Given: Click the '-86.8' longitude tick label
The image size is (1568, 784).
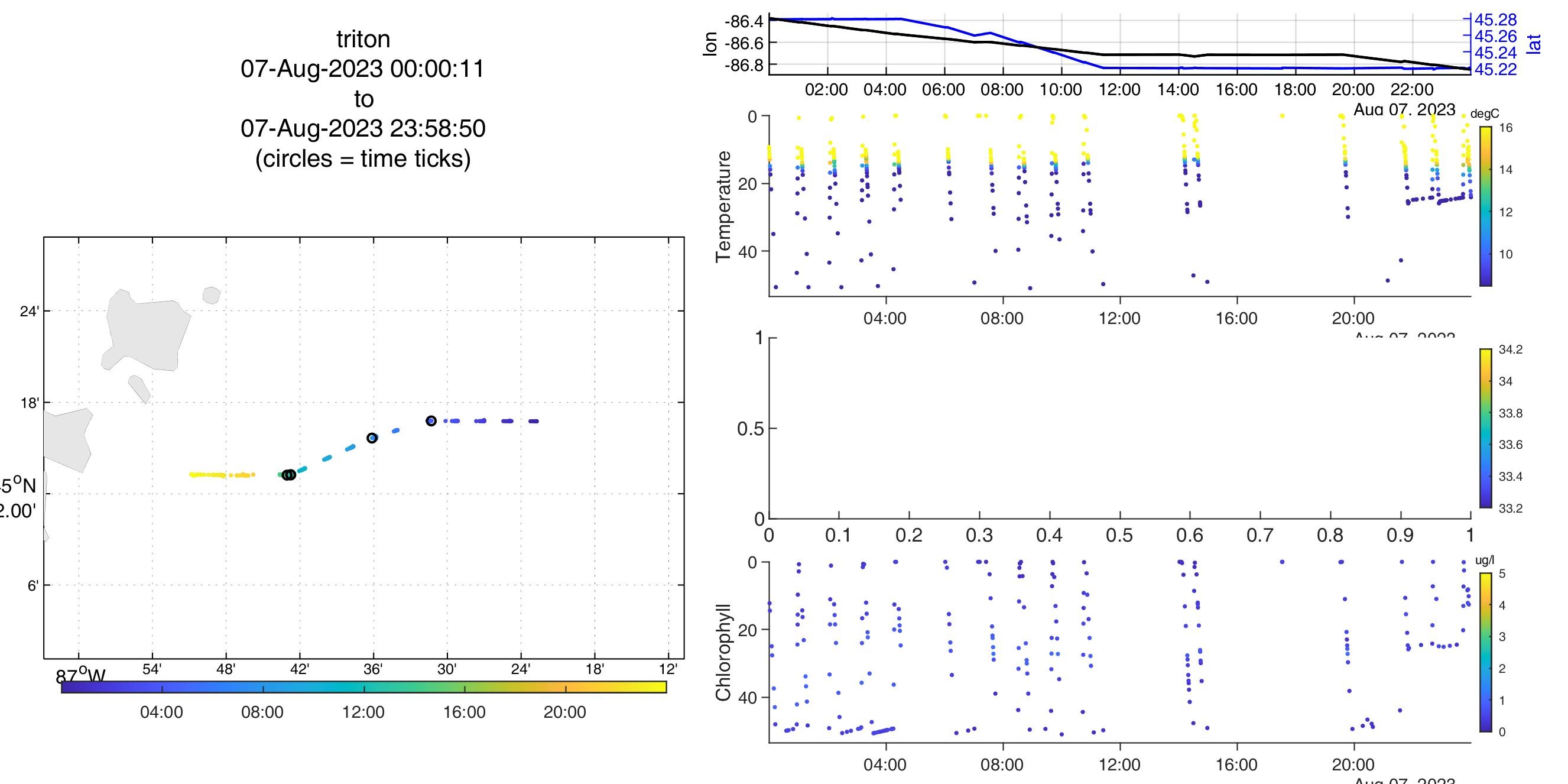Looking at the screenshot, I should 744,65.
